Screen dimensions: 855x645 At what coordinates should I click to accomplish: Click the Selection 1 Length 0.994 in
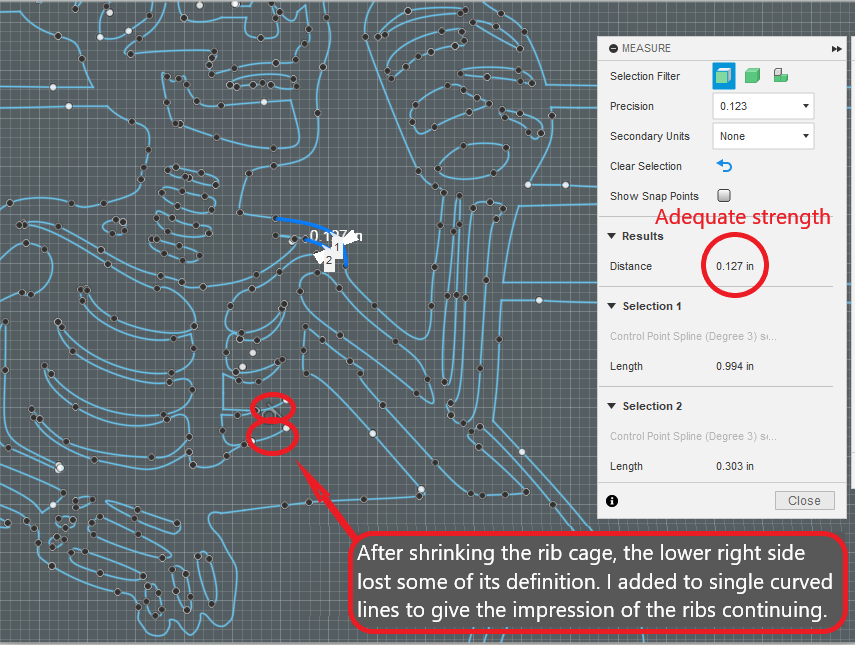(734, 366)
